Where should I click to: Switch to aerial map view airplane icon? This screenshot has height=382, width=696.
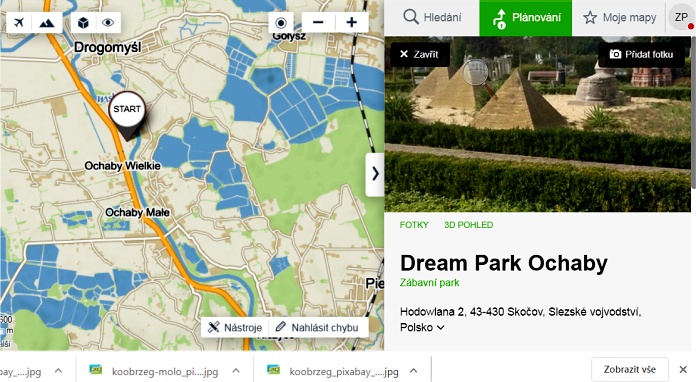coord(19,23)
